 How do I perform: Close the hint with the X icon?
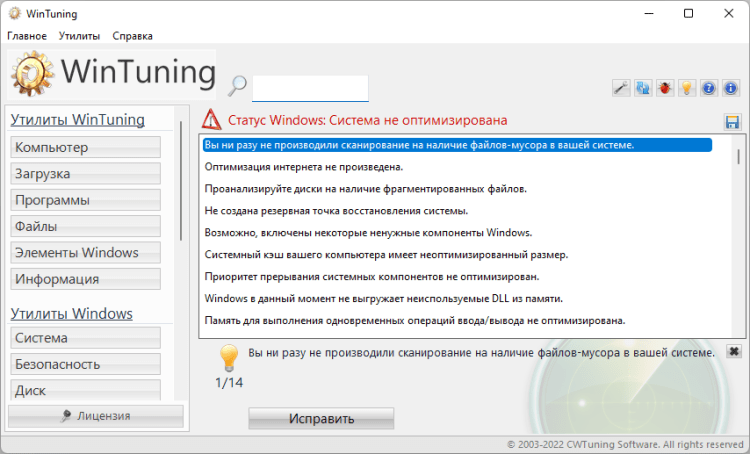[x=734, y=351]
